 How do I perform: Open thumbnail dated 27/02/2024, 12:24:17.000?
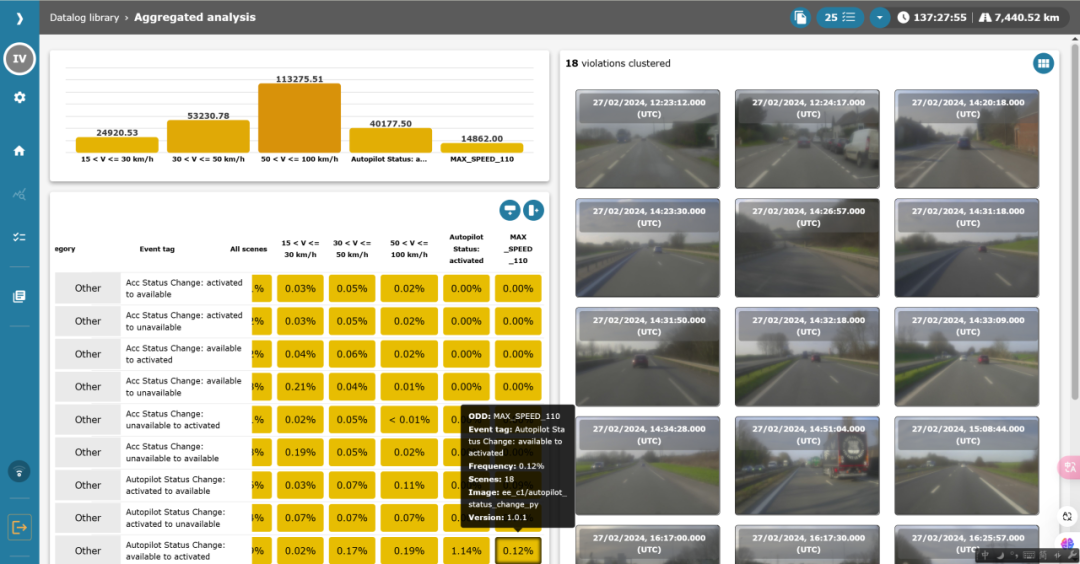807,138
